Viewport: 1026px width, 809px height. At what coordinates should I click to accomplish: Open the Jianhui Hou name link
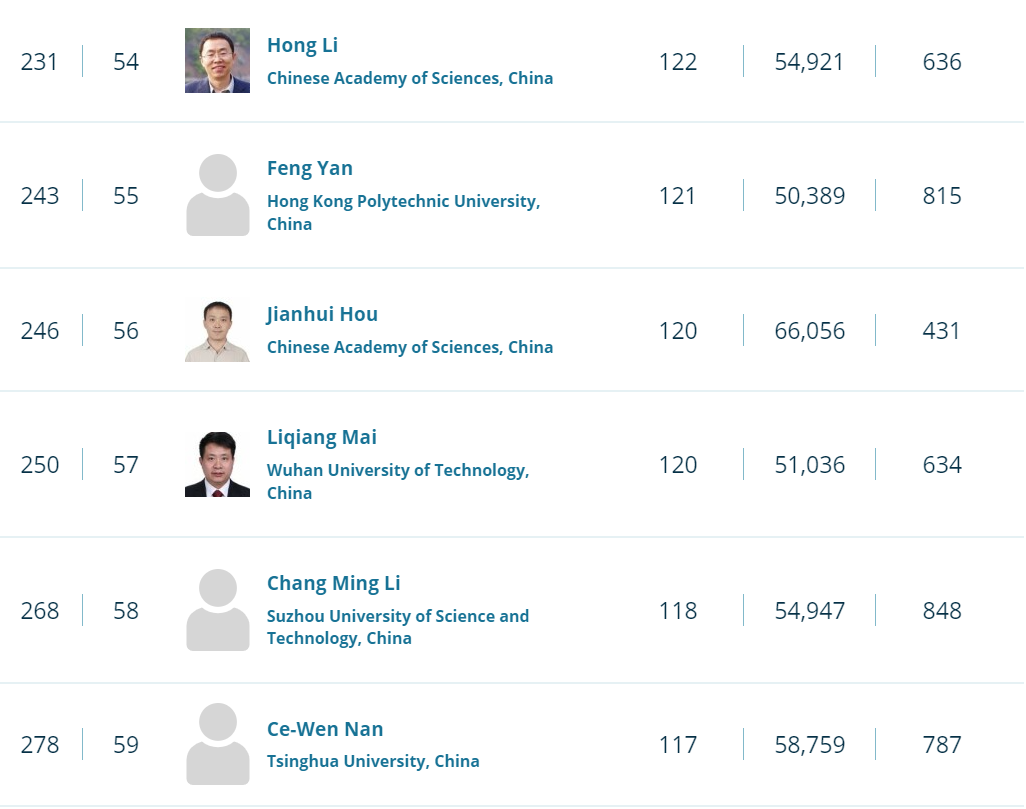pyautogui.click(x=322, y=314)
